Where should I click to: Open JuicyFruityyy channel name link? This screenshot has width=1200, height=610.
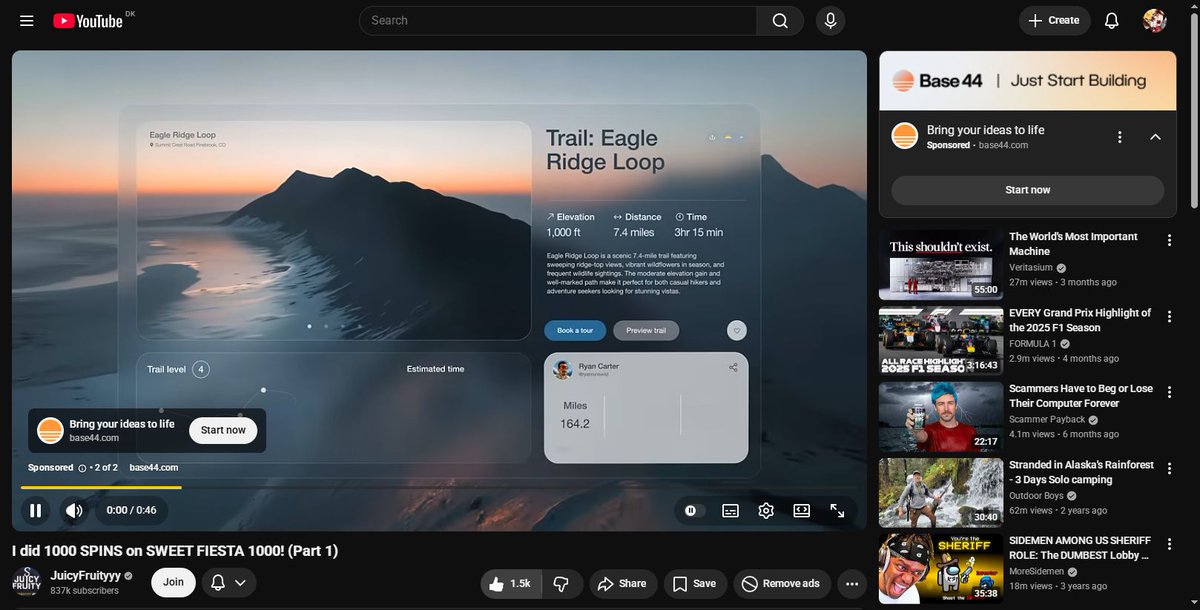point(86,575)
